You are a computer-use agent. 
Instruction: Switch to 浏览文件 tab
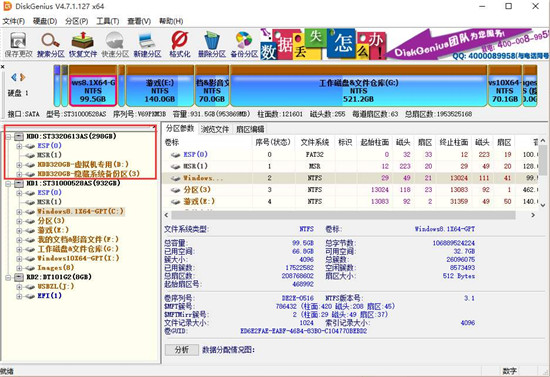(x=215, y=129)
